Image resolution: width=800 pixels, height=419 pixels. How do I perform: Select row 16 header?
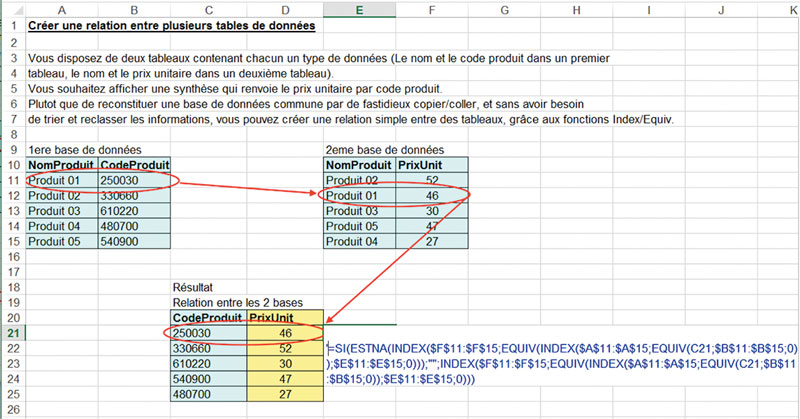click(x=13, y=257)
